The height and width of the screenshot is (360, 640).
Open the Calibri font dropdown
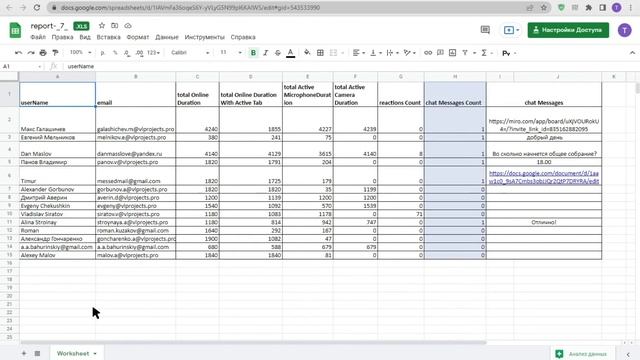click(190, 53)
